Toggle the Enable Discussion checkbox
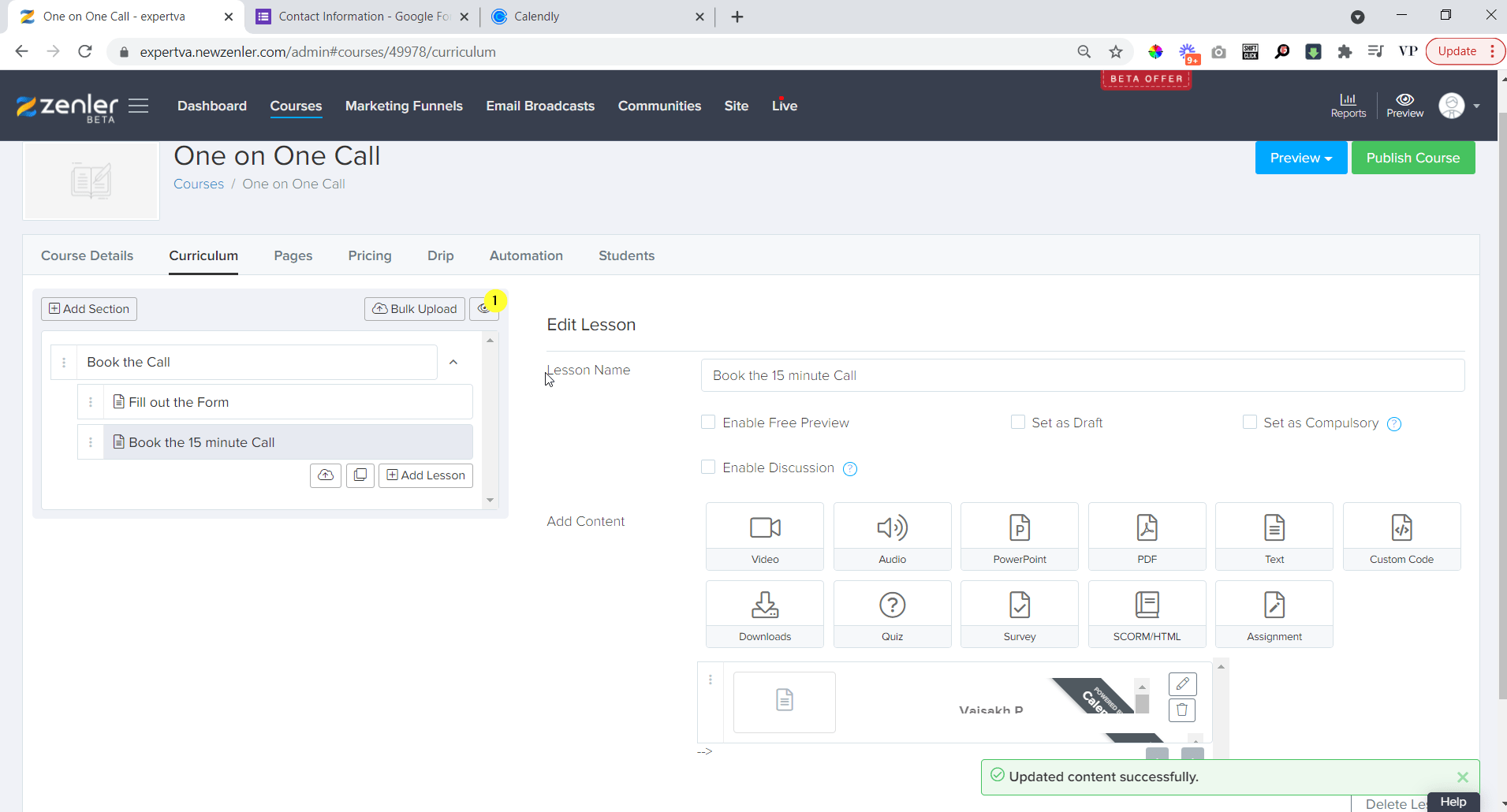Image resolution: width=1507 pixels, height=812 pixels. (x=708, y=467)
